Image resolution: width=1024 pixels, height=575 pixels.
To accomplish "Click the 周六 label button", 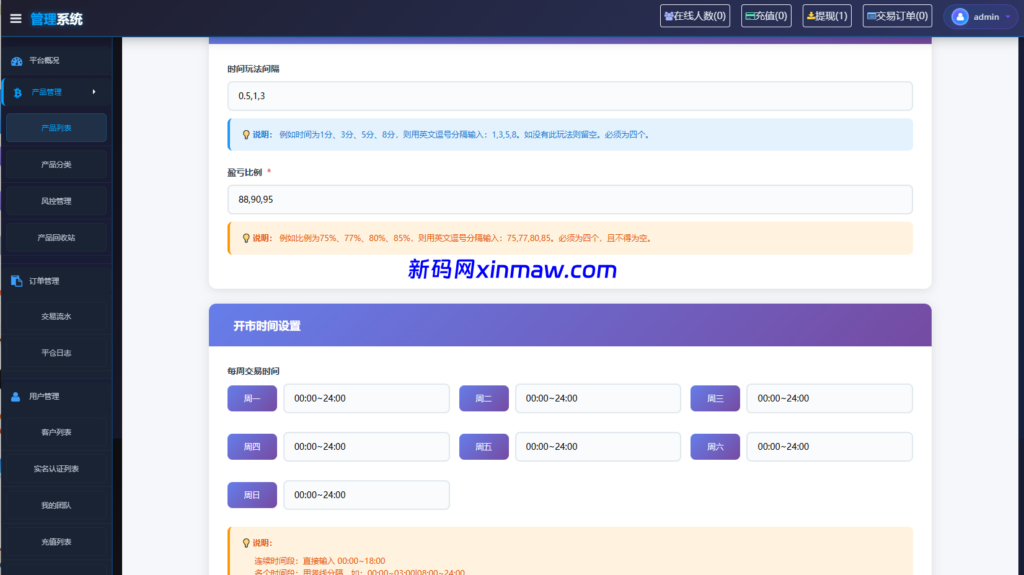I will point(715,447).
